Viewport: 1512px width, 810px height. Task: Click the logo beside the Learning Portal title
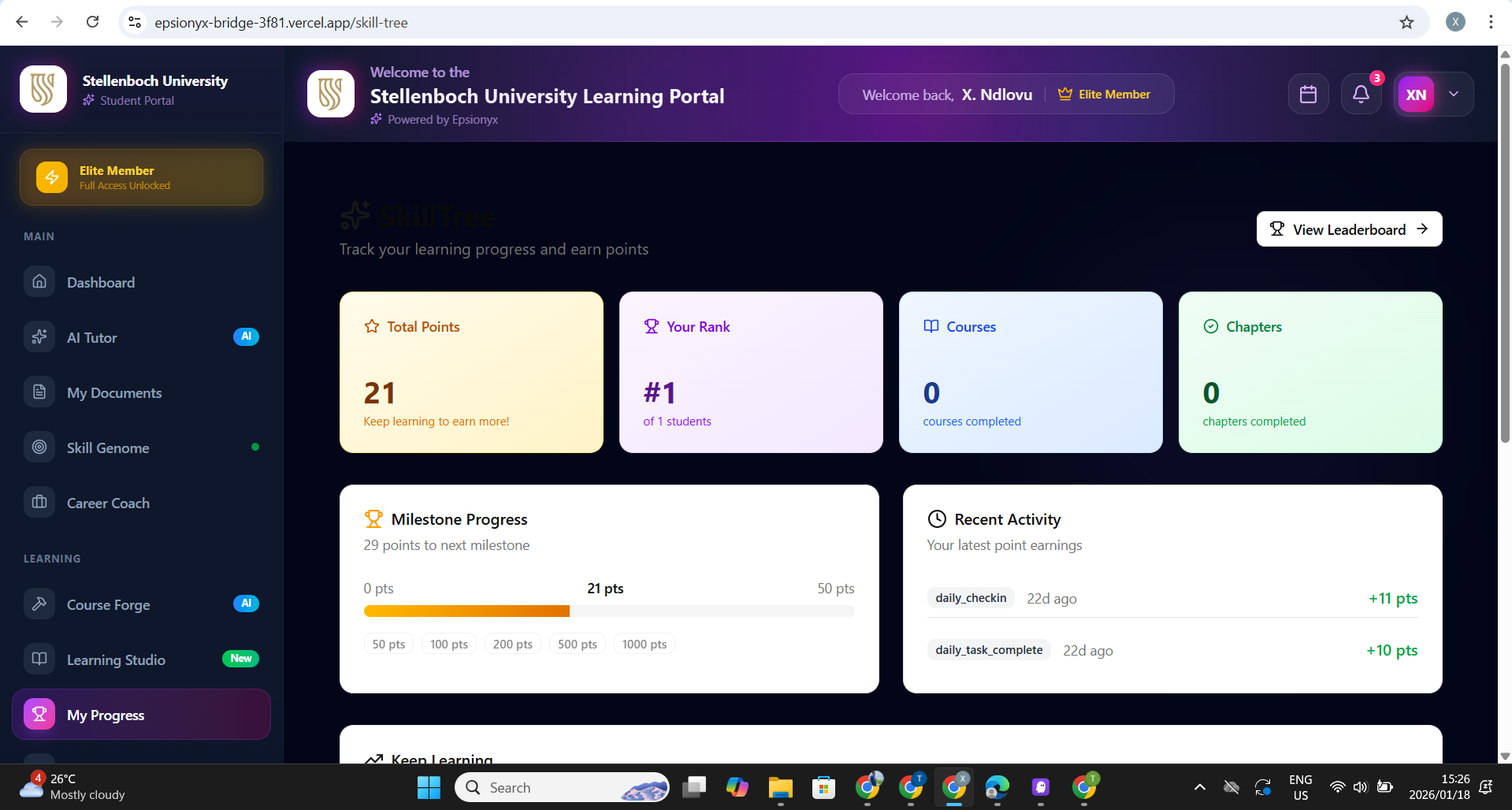click(331, 94)
